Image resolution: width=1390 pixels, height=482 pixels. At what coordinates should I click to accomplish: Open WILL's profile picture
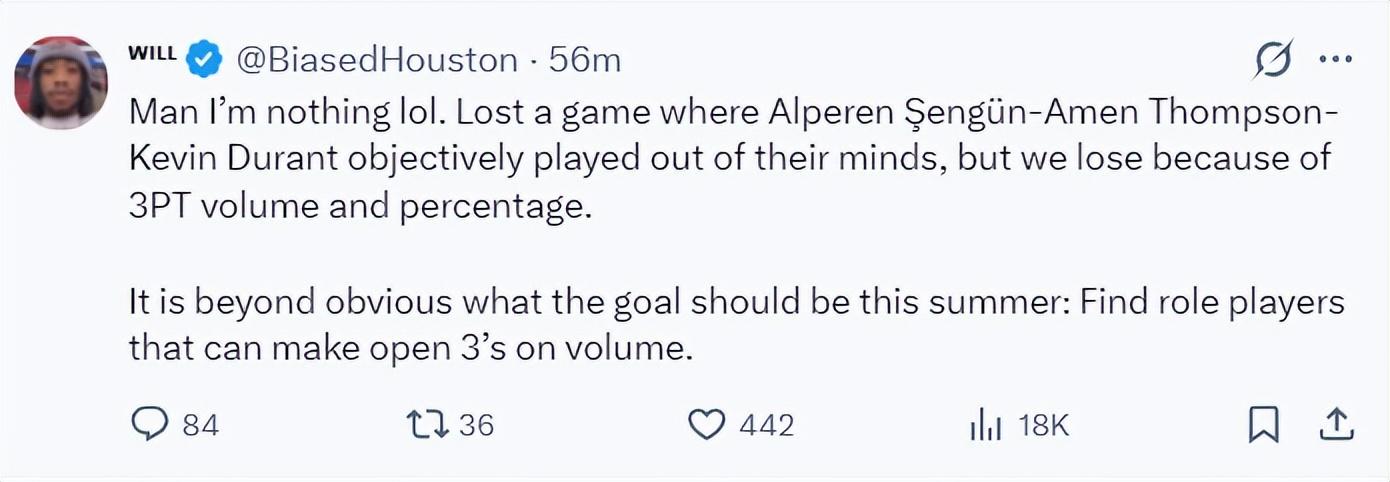61,83
